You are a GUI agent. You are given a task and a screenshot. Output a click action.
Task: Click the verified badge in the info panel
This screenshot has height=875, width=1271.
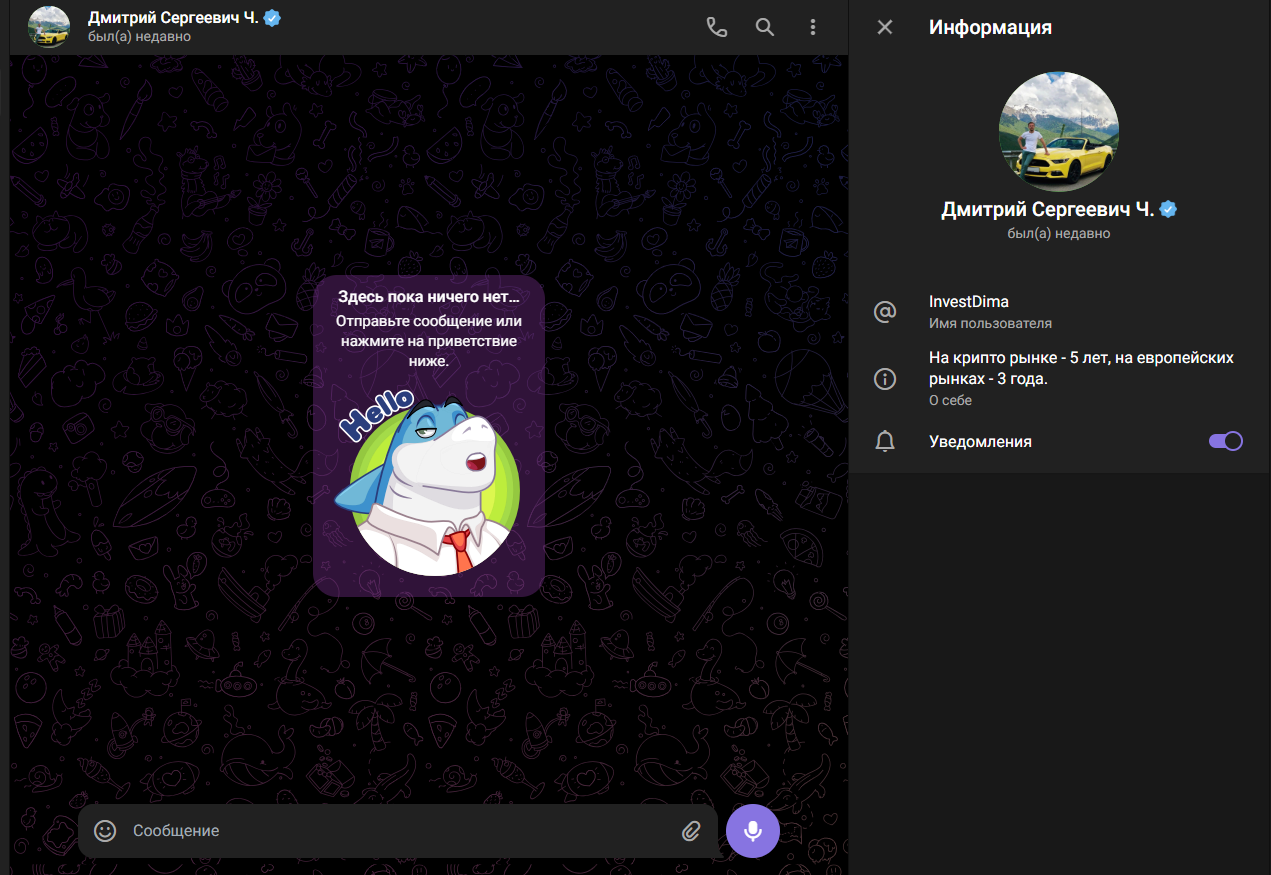(1168, 209)
